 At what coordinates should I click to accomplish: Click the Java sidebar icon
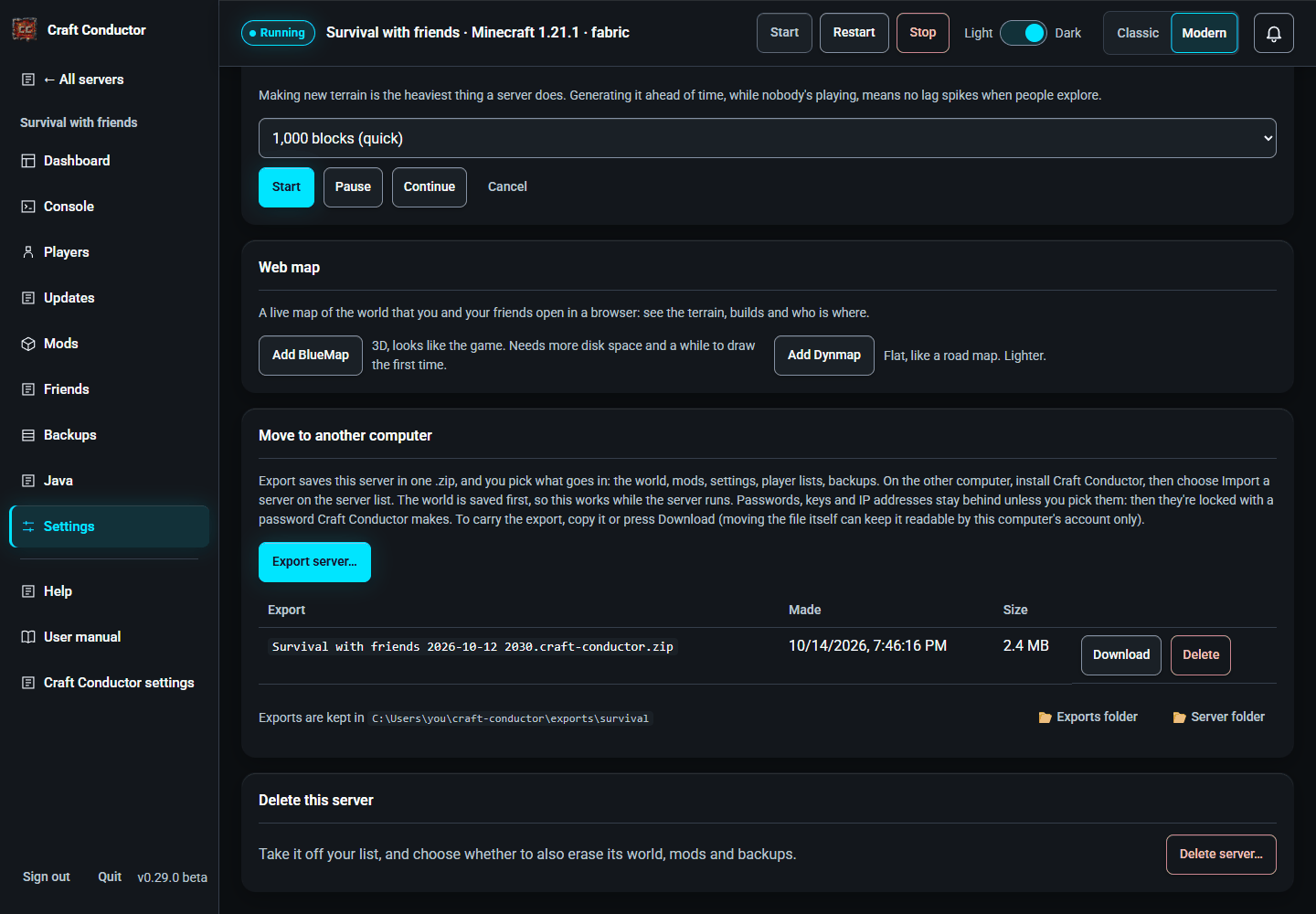[28, 481]
